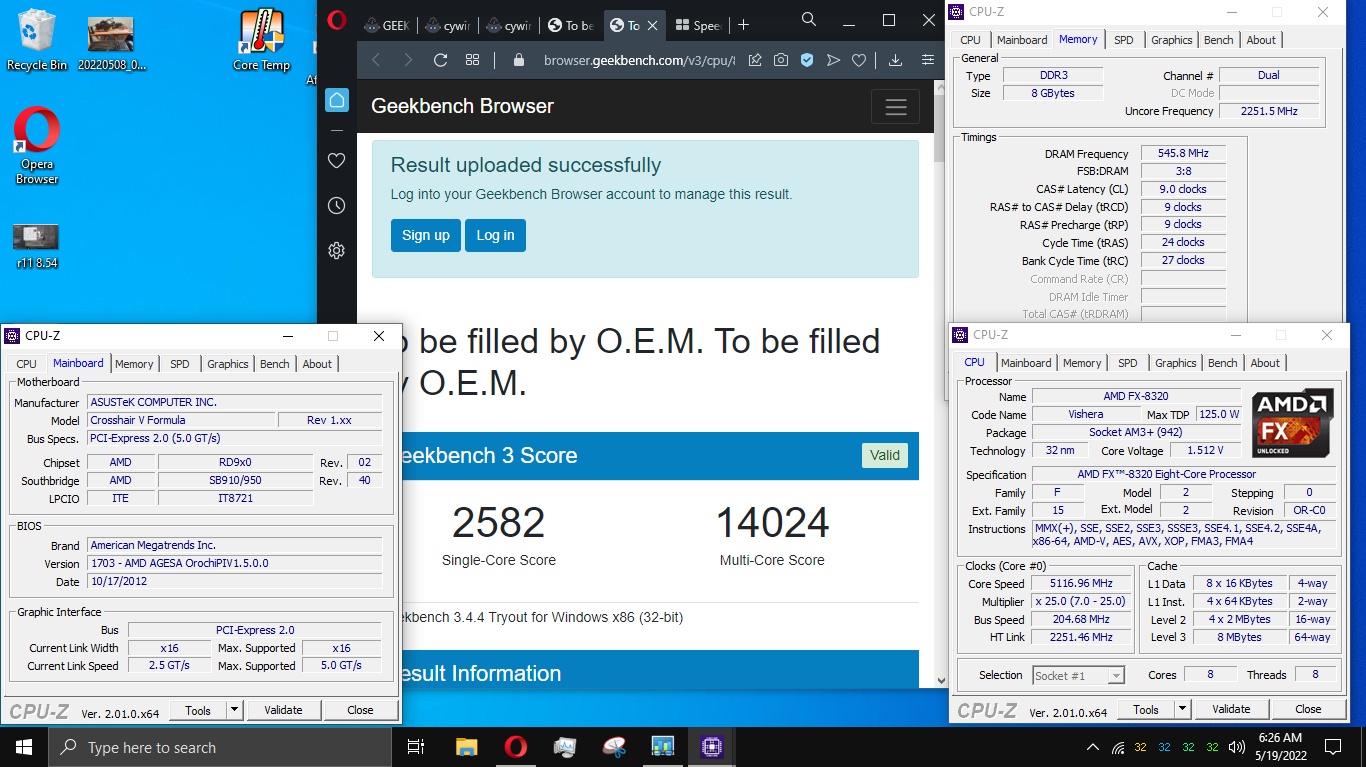Image resolution: width=1366 pixels, height=767 pixels.
Task: Select the Core Temp desktop shortcut
Action: [261, 40]
